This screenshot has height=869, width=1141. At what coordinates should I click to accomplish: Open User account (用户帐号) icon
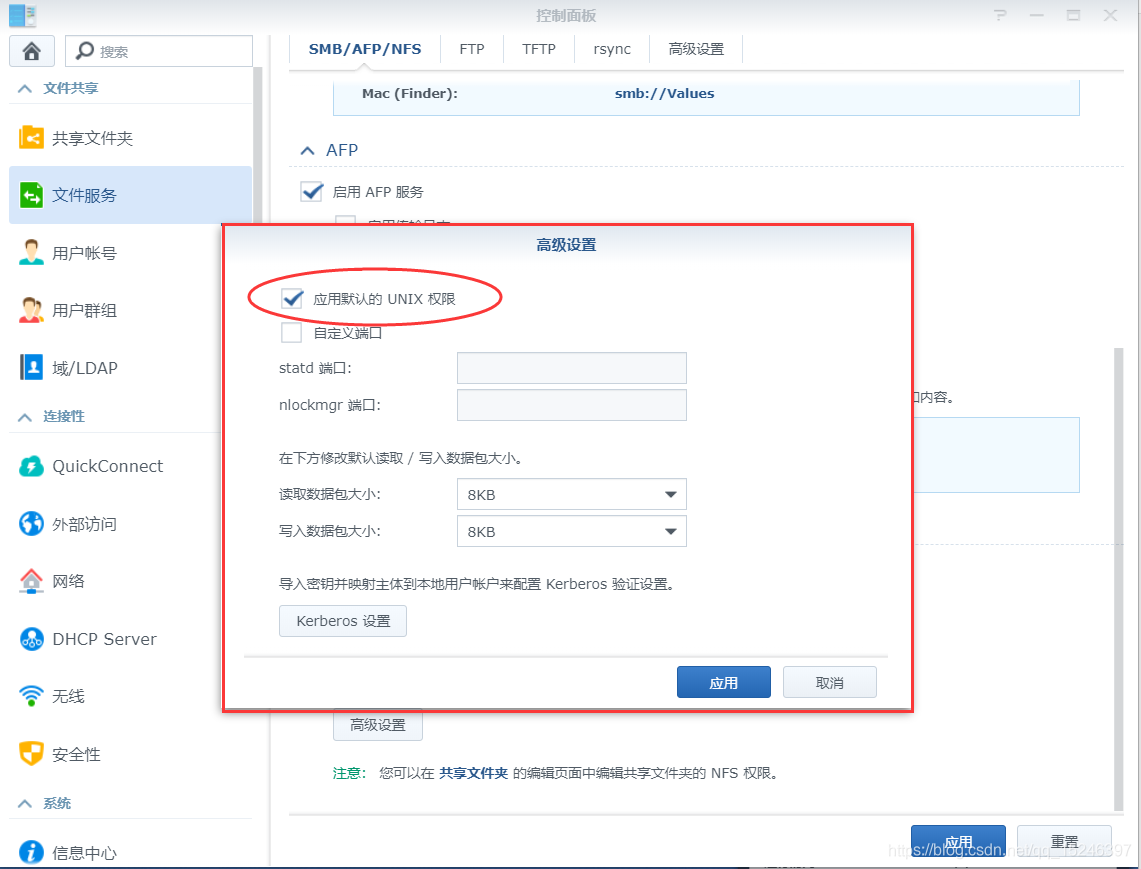coord(31,253)
